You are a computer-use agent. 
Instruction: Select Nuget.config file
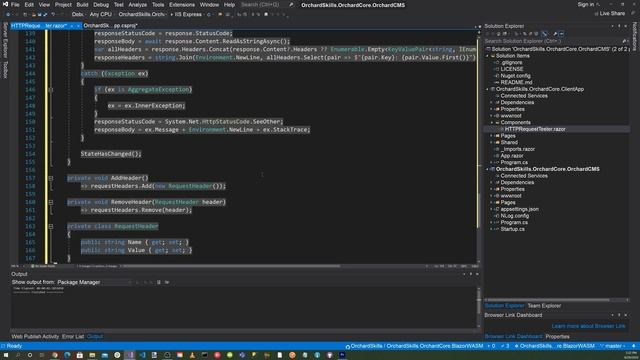(515, 76)
